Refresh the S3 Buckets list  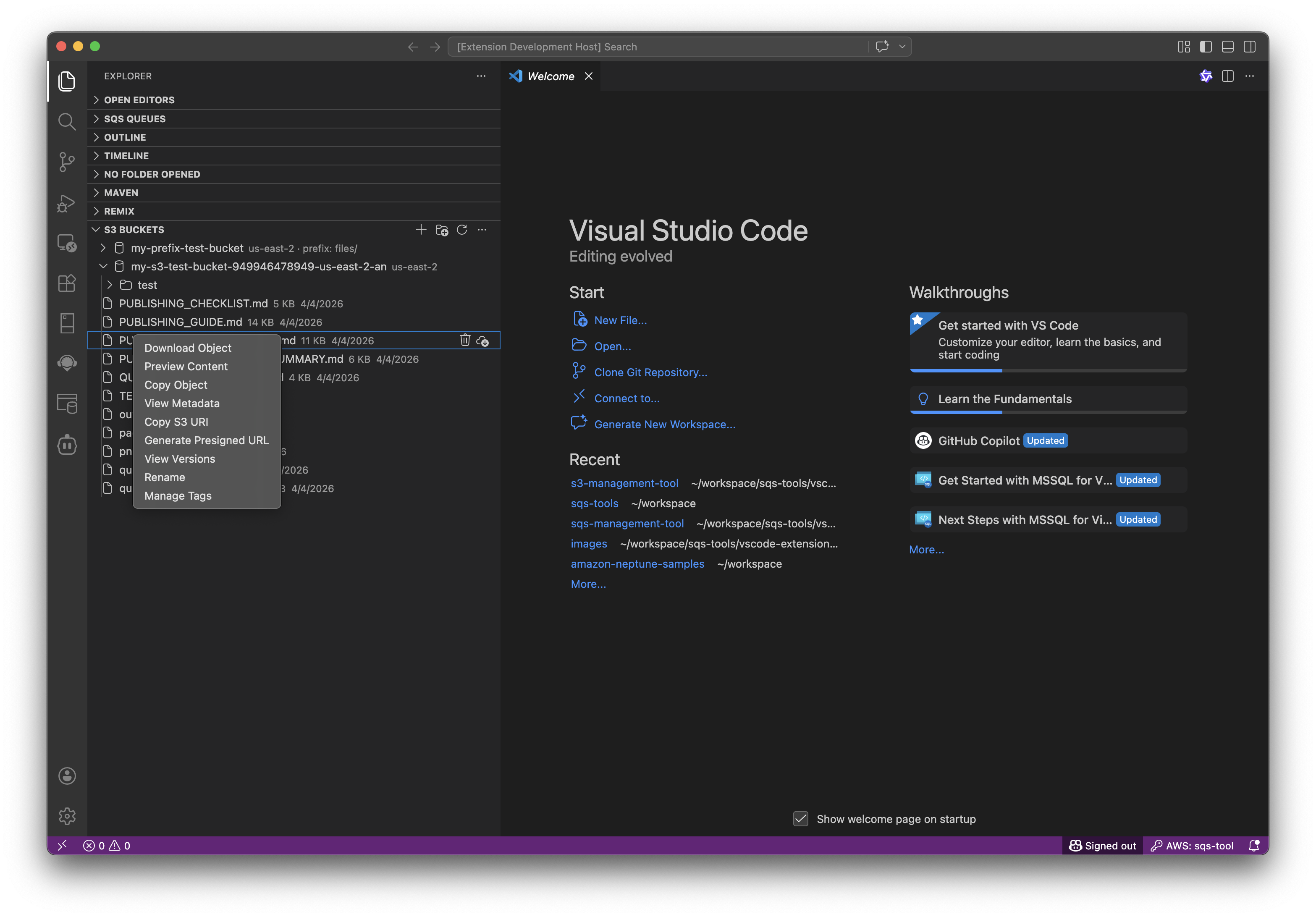(462, 230)
